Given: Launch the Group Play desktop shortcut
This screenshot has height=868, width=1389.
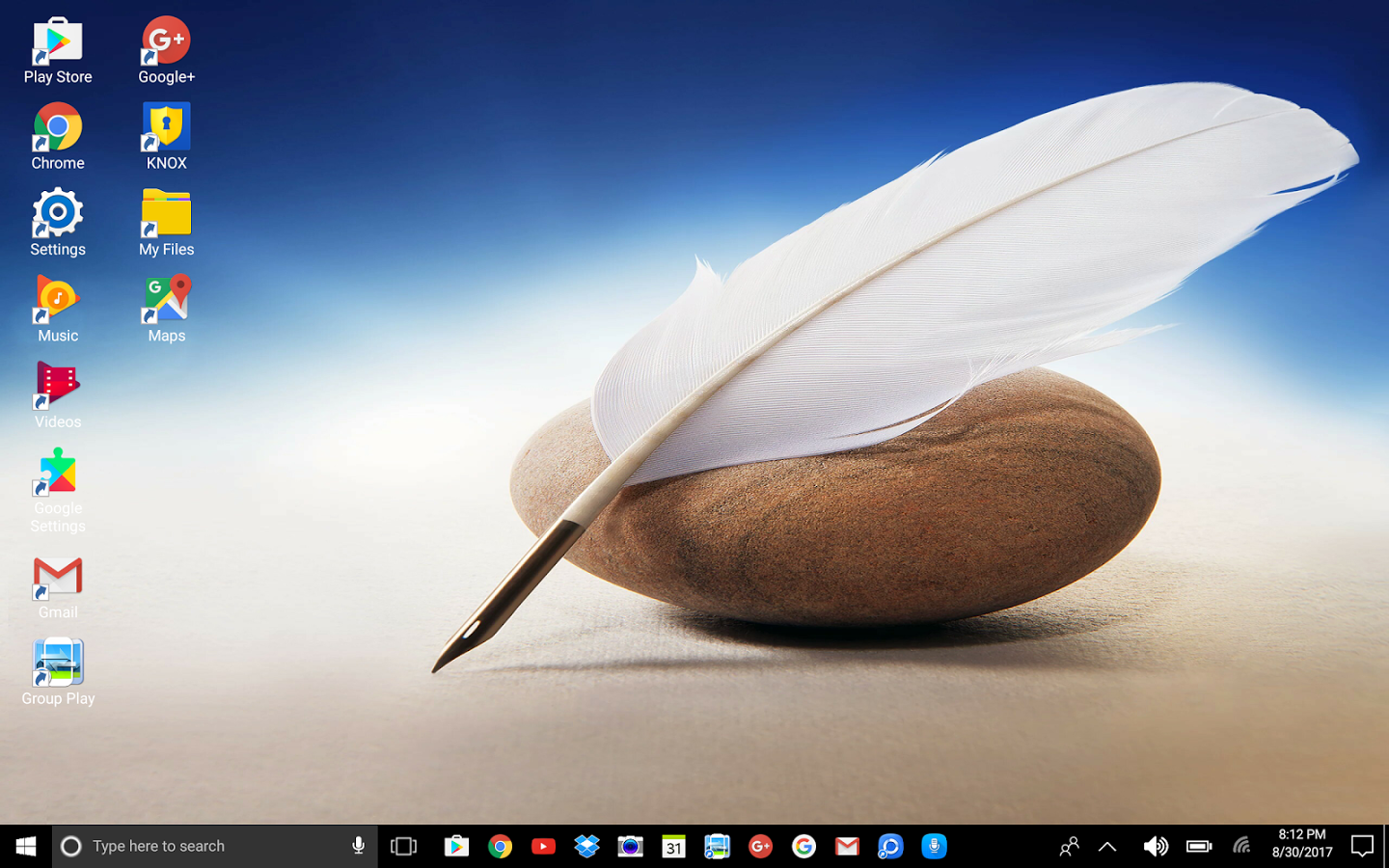Looking at the screenshot, I should tap(58, 672).
